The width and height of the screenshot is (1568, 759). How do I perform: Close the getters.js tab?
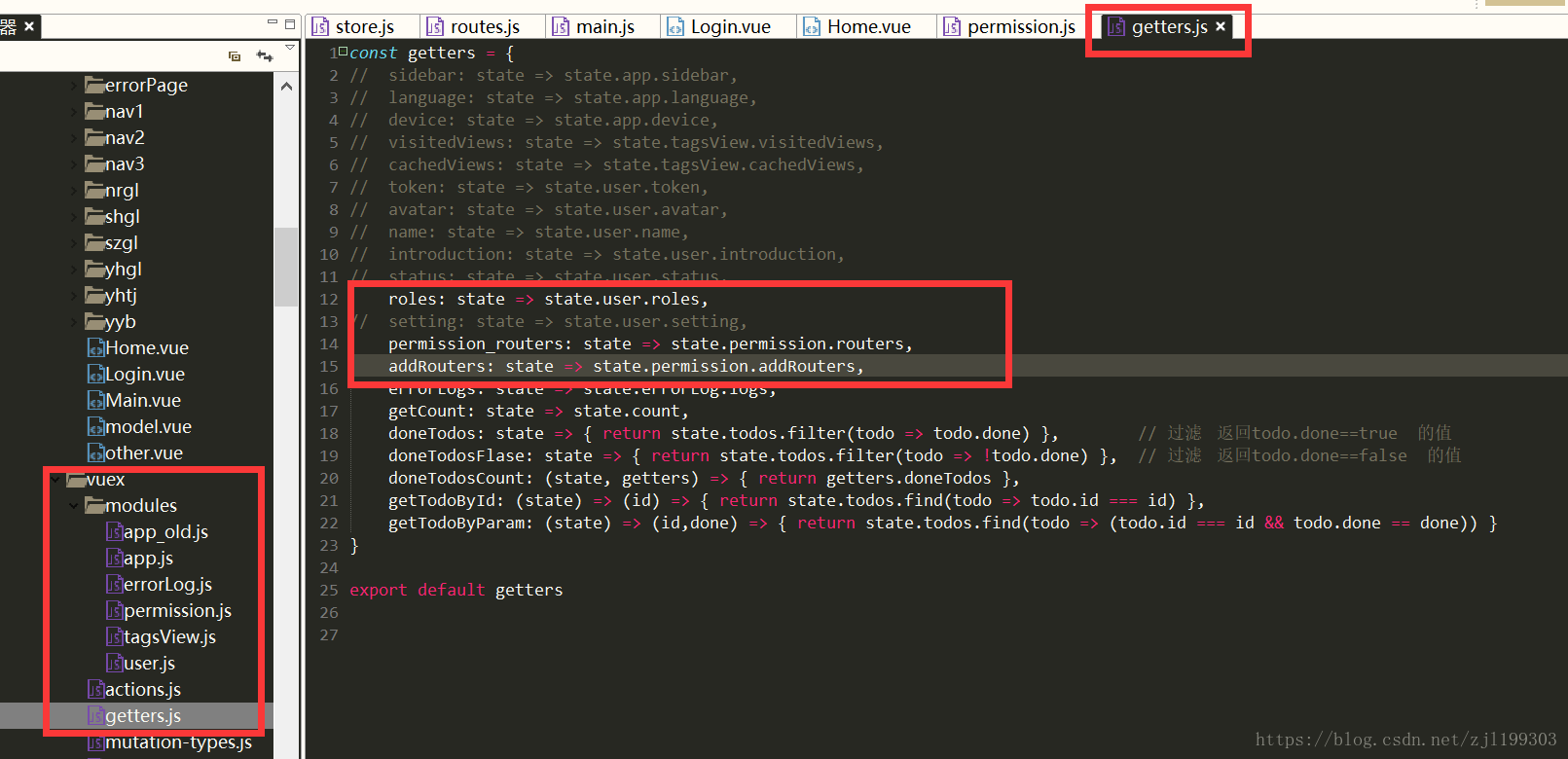(x=1221, y=26)
